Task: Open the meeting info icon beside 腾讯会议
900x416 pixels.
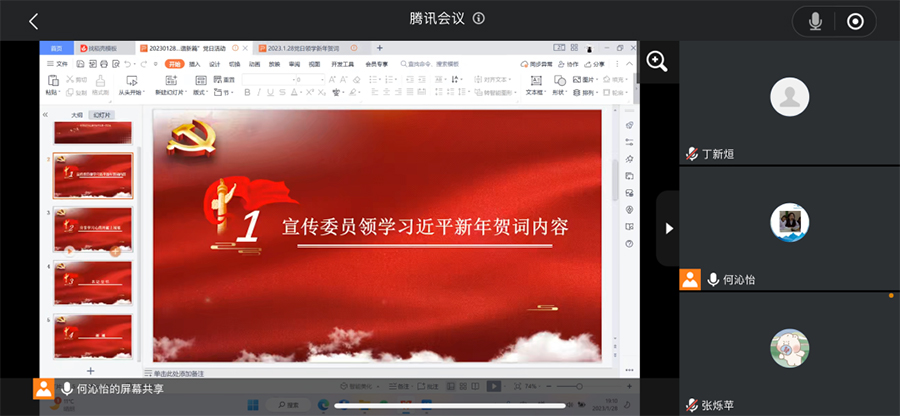Action: point(479,19)
